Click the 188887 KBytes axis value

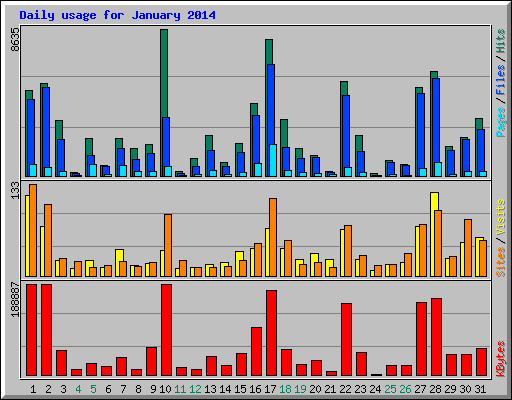click(x=15, y=300)
